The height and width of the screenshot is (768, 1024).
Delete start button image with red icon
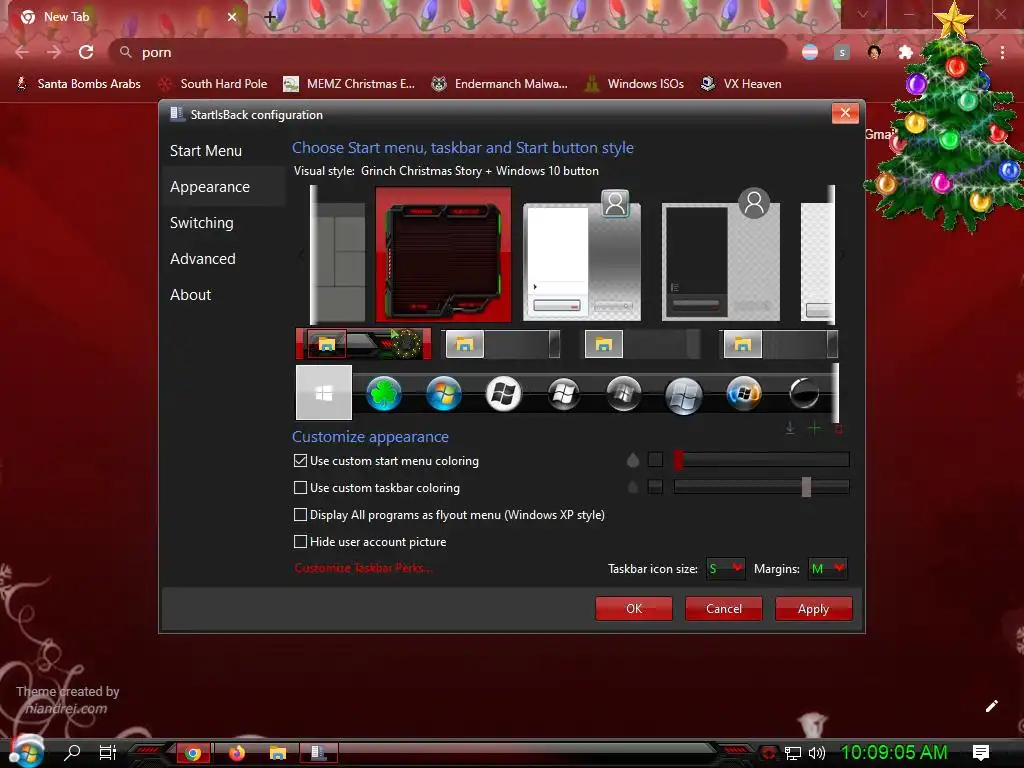pos(839,429)
